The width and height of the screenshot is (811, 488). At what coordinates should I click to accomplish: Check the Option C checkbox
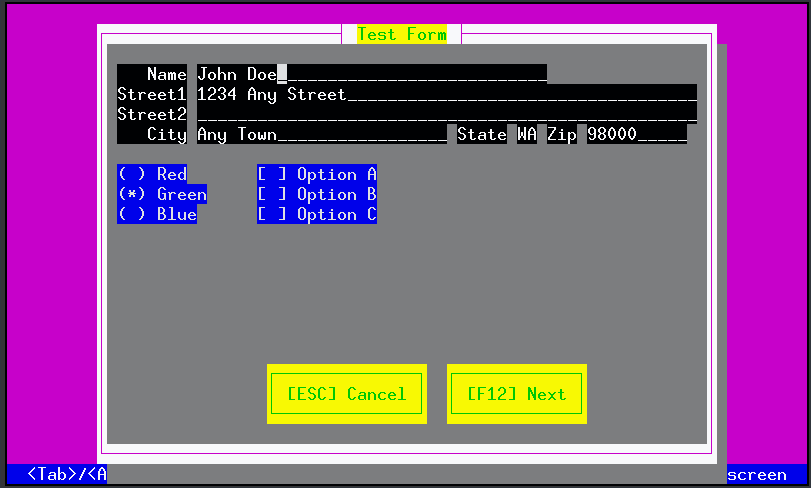coord(317,214)
